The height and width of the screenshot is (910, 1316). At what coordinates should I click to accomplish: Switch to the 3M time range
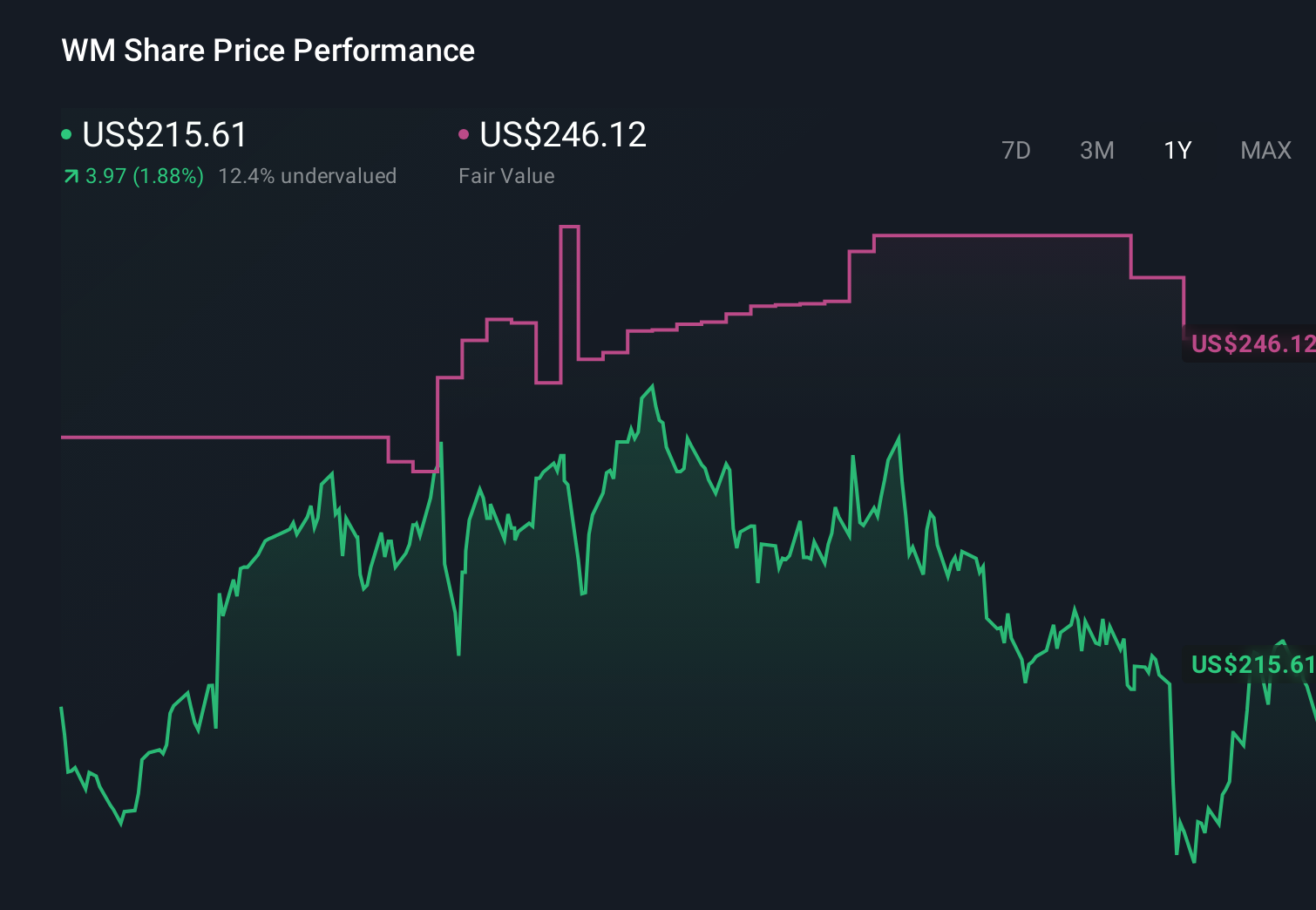pyautogui.click(x=1096, y=150)
